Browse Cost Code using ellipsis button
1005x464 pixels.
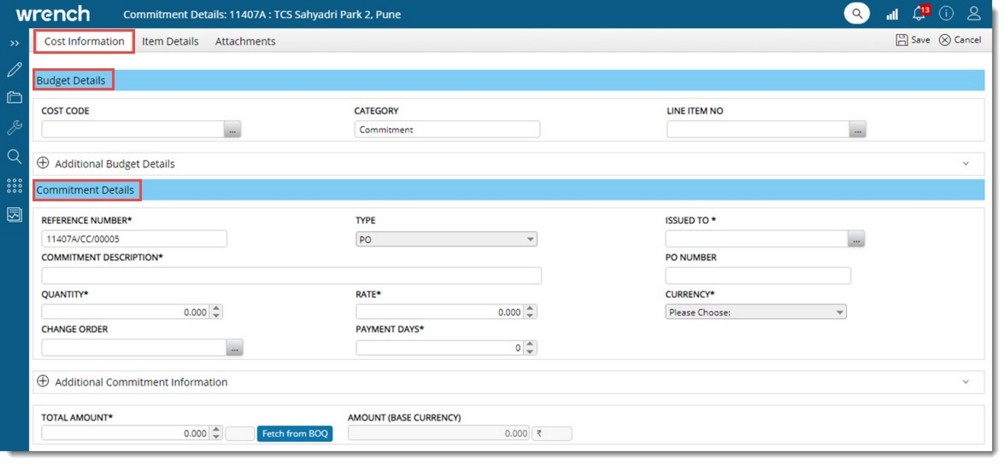[x=232, y=130]
